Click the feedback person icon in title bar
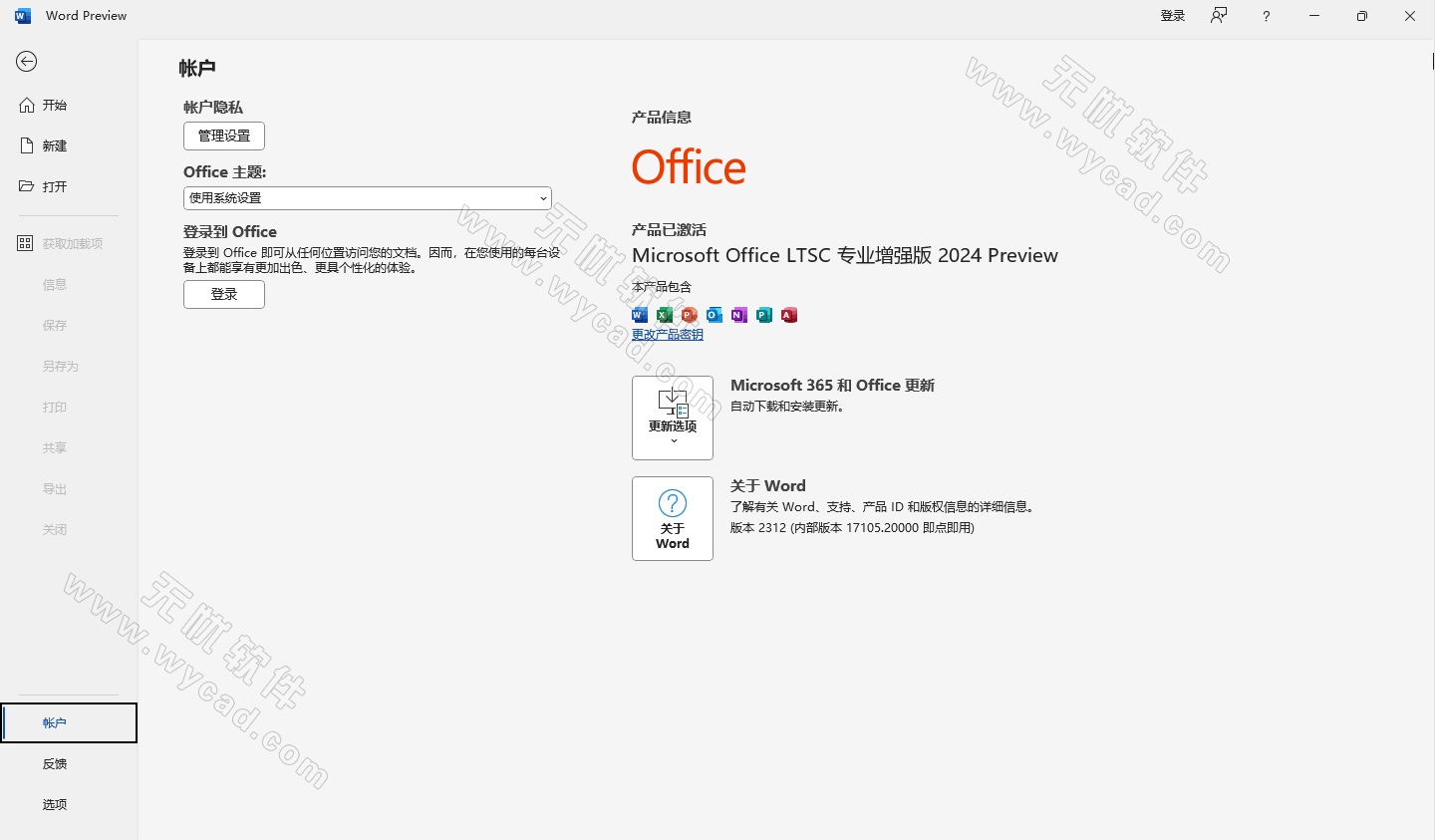 tap(1219, 16)
